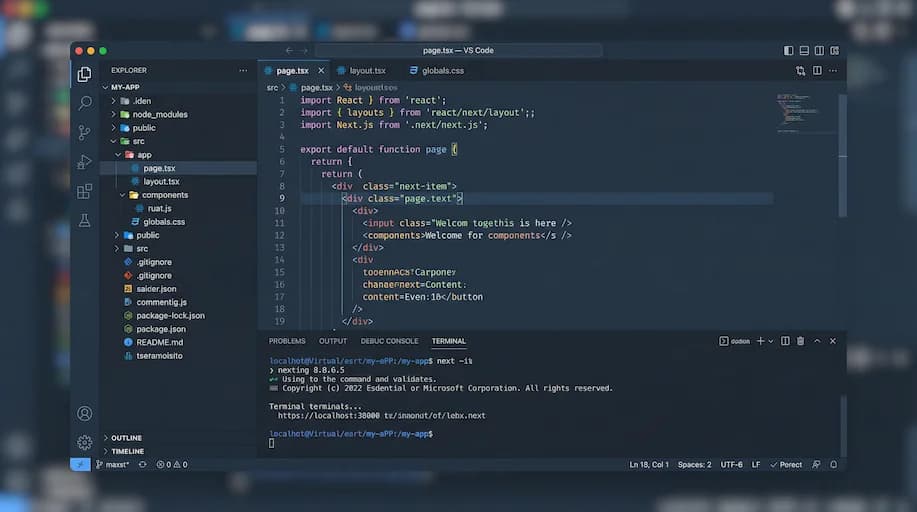Synchronize changes in the status bar
This screenshot has width=917, height=512.
pyautogui.click(x=143, y=465)
